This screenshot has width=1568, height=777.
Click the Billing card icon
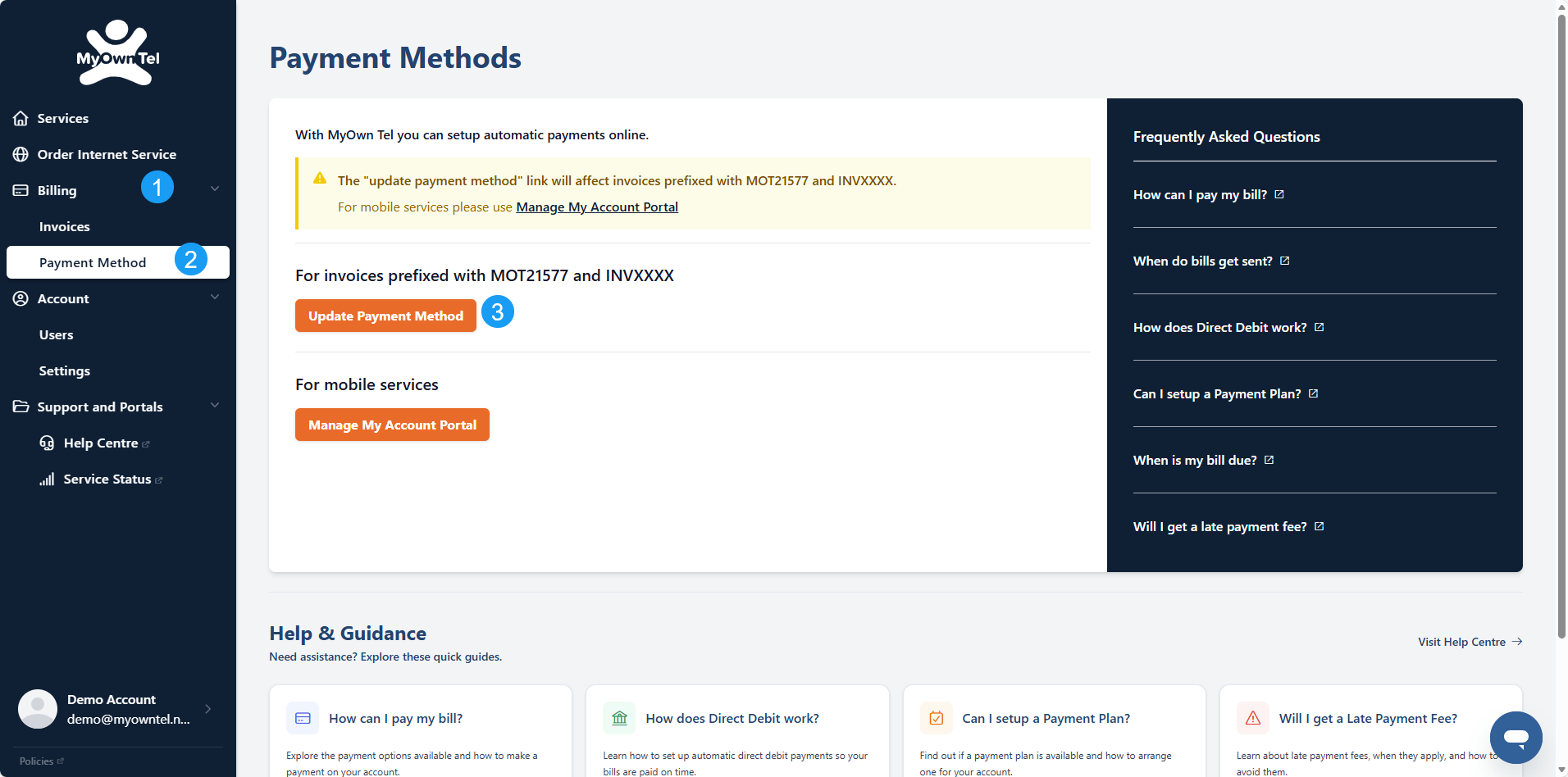pos(21,190)
